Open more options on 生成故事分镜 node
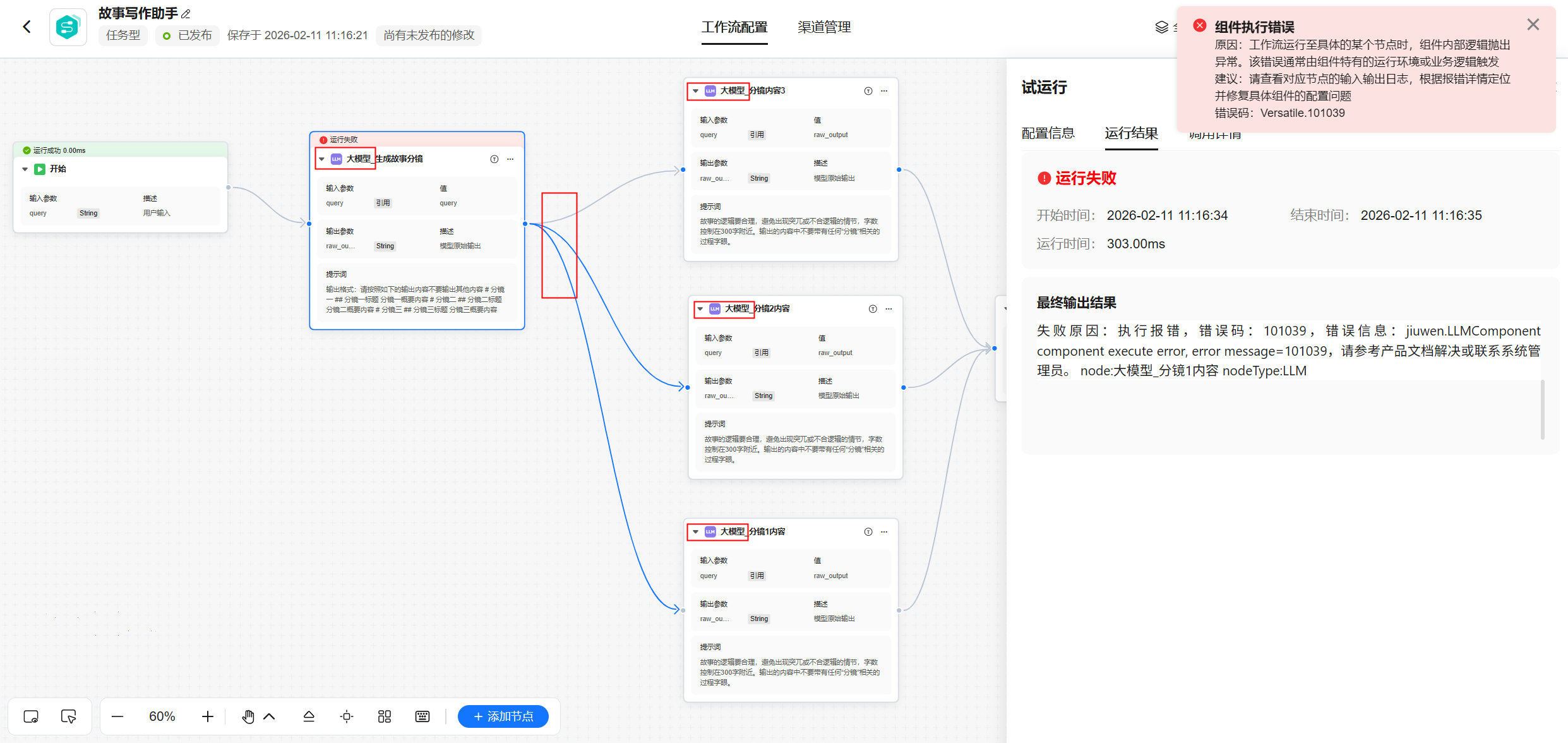Screen dimensions: 1568x743 510,159
